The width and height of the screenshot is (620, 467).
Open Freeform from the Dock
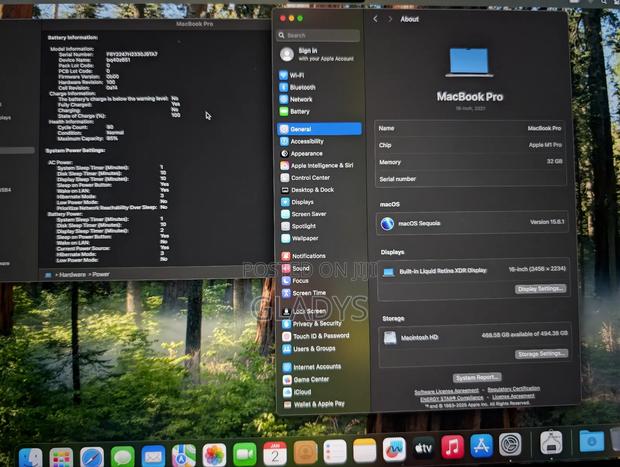click(394, 449)
